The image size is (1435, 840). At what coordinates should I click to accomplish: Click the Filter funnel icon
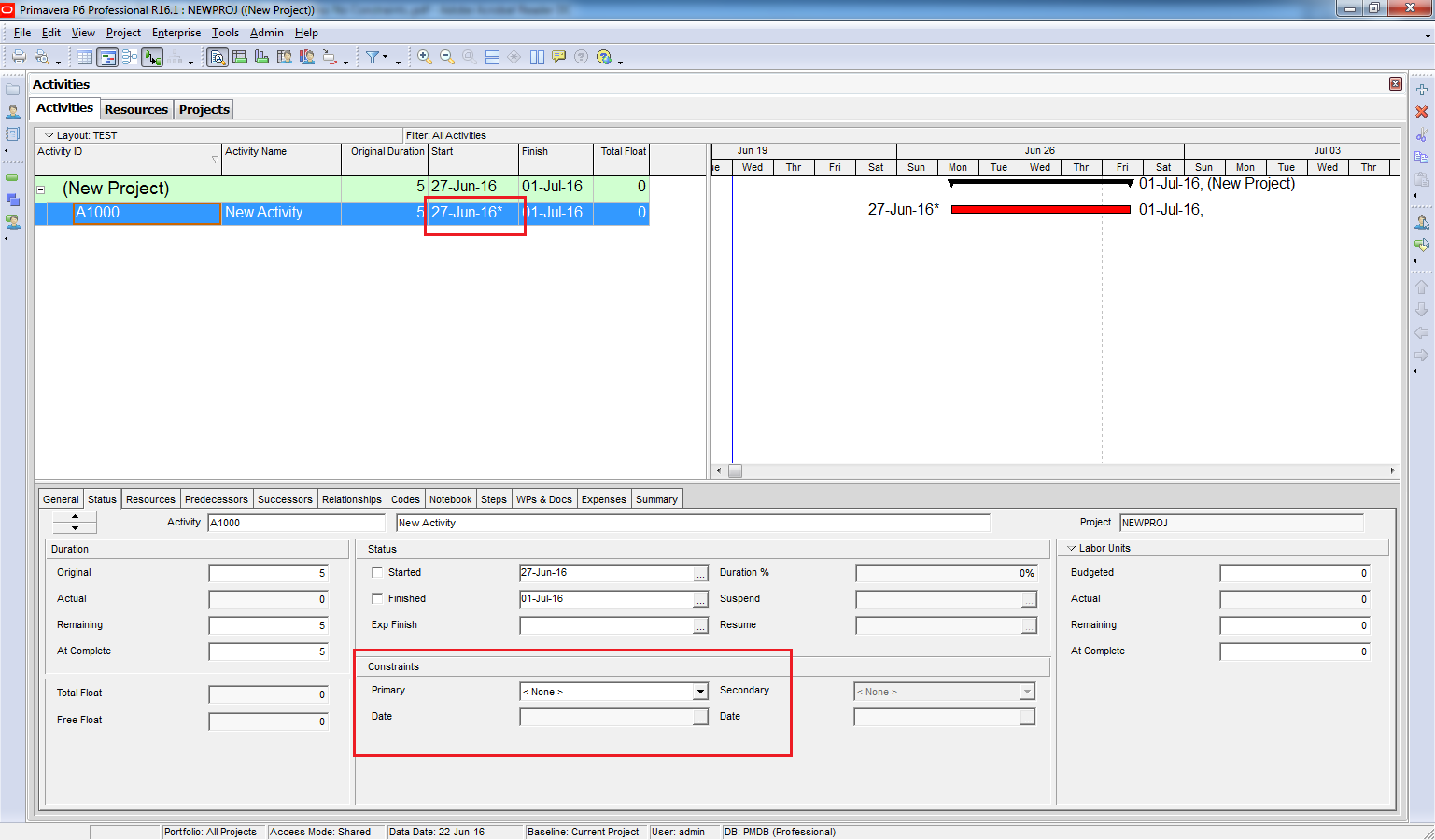(373, 57)
